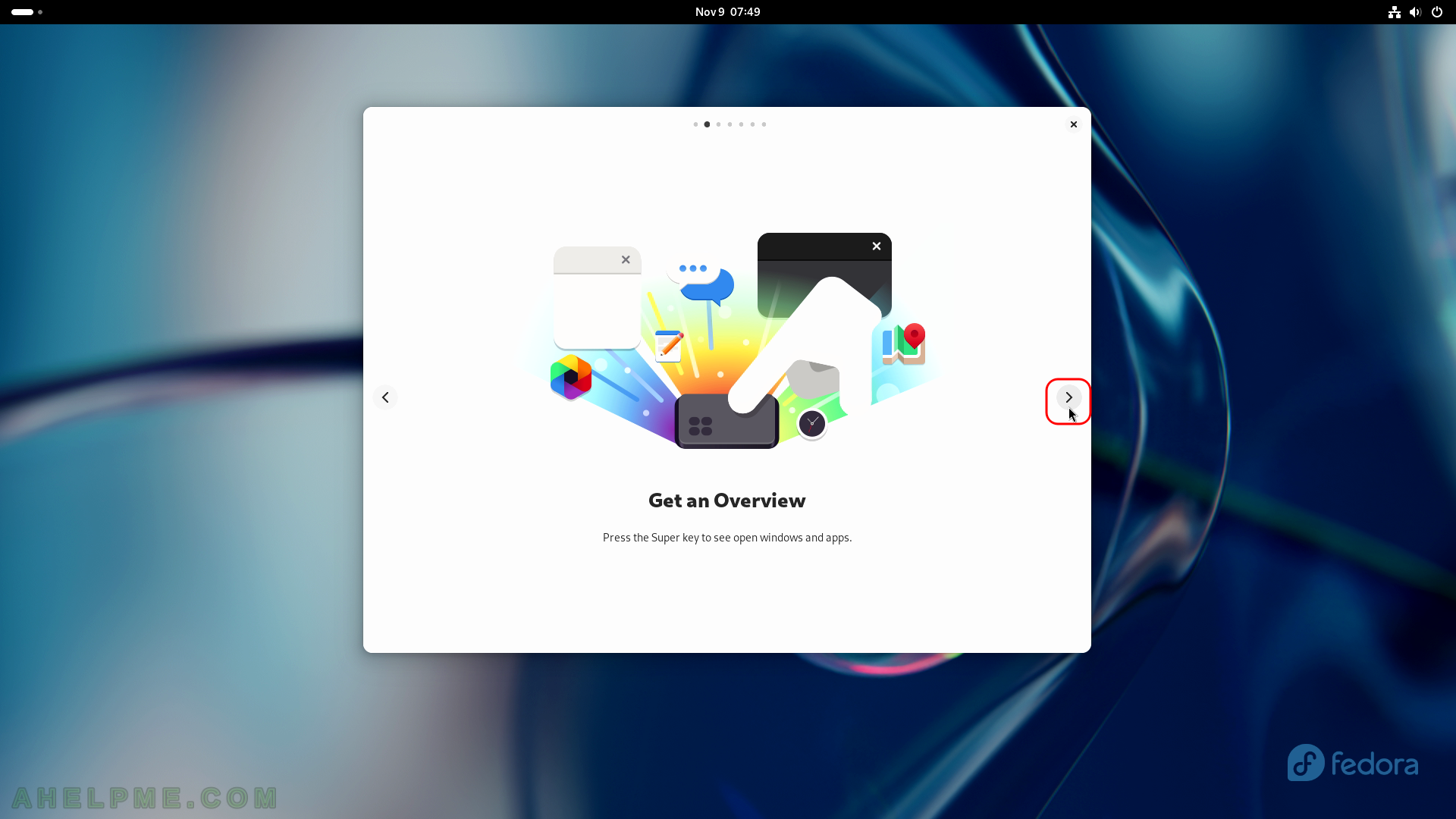Click the volume speaker icon
The image size is (1456, 819).
[1415, 12]
